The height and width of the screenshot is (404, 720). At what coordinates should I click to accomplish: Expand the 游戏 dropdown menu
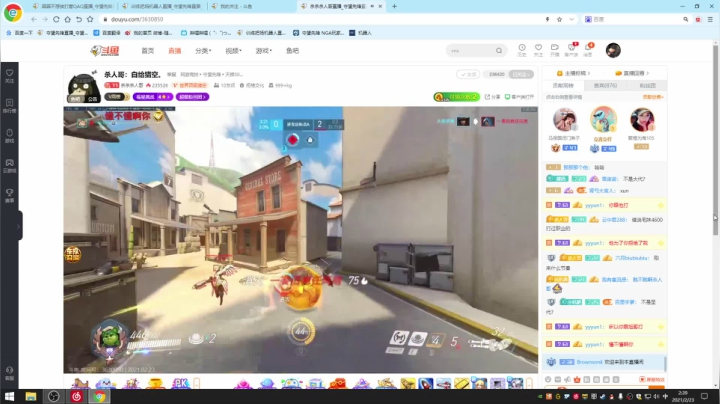point(264,50)
